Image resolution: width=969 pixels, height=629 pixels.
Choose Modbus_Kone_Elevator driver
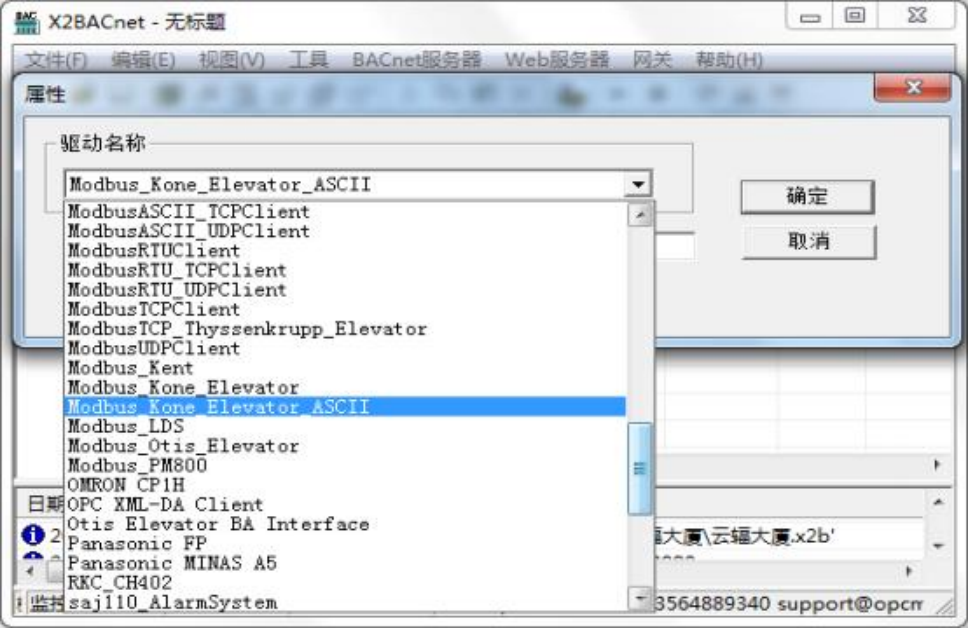345,387
